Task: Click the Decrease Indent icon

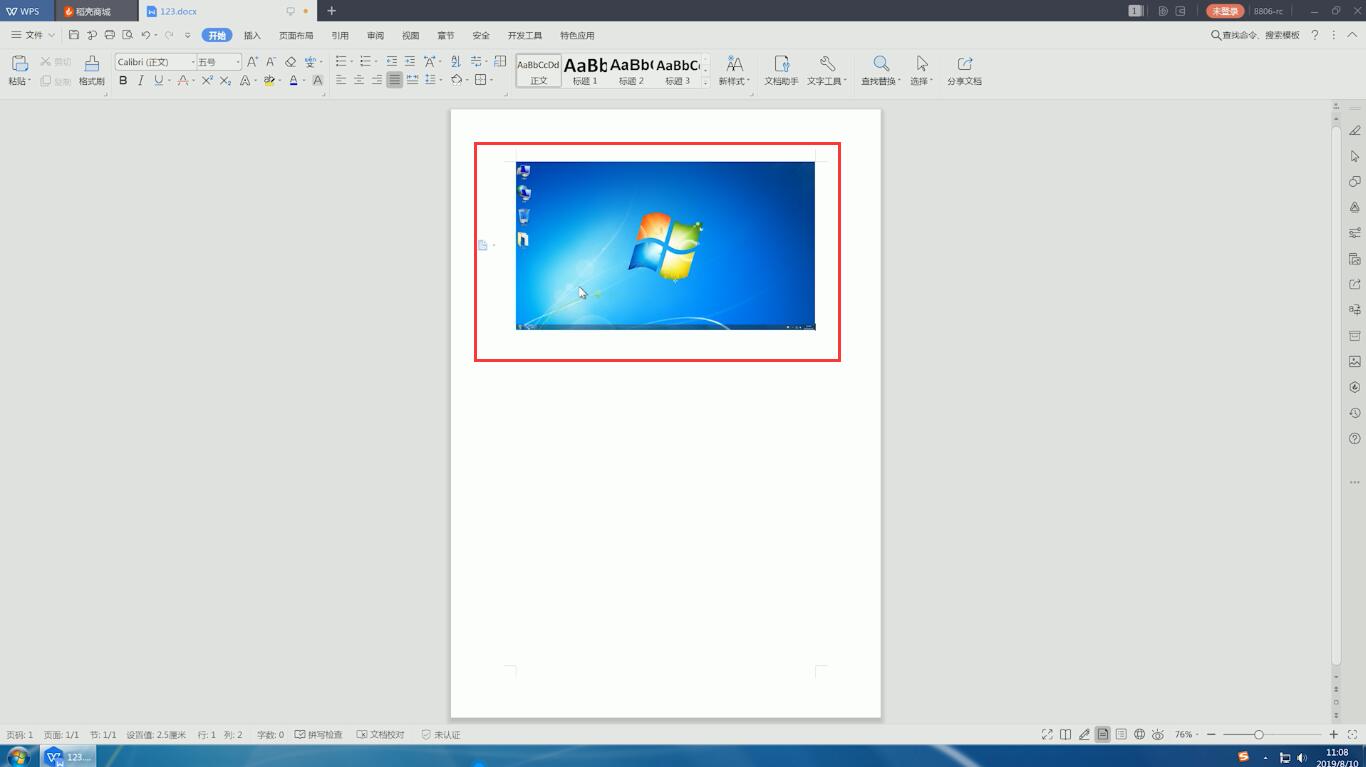Action: pos(391,62)
